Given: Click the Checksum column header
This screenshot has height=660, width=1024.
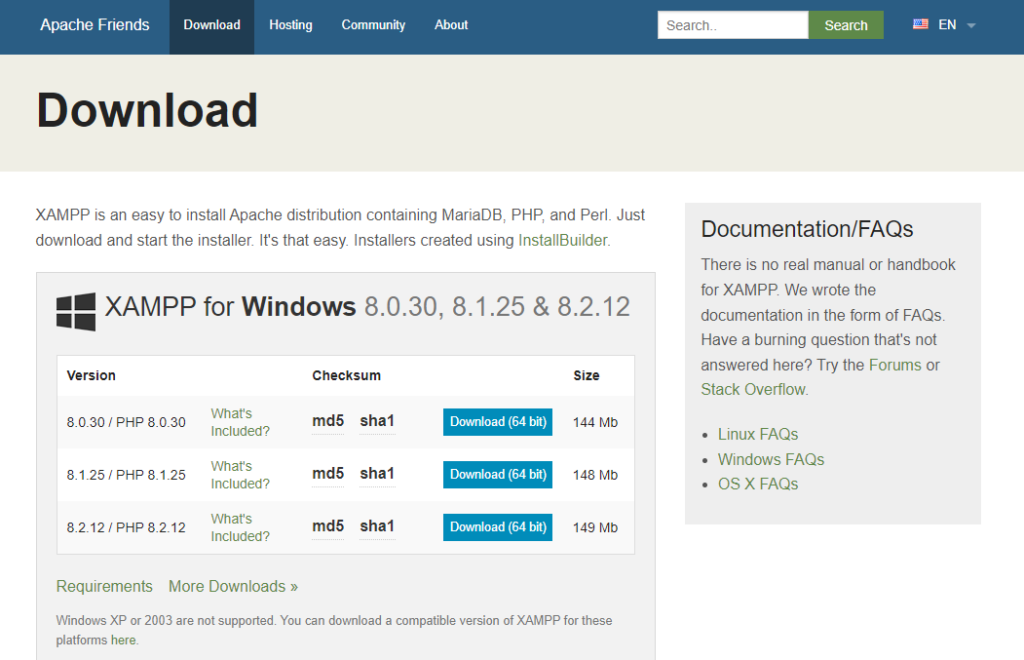Looking at the screenshot, I should (x=346, y=375).
